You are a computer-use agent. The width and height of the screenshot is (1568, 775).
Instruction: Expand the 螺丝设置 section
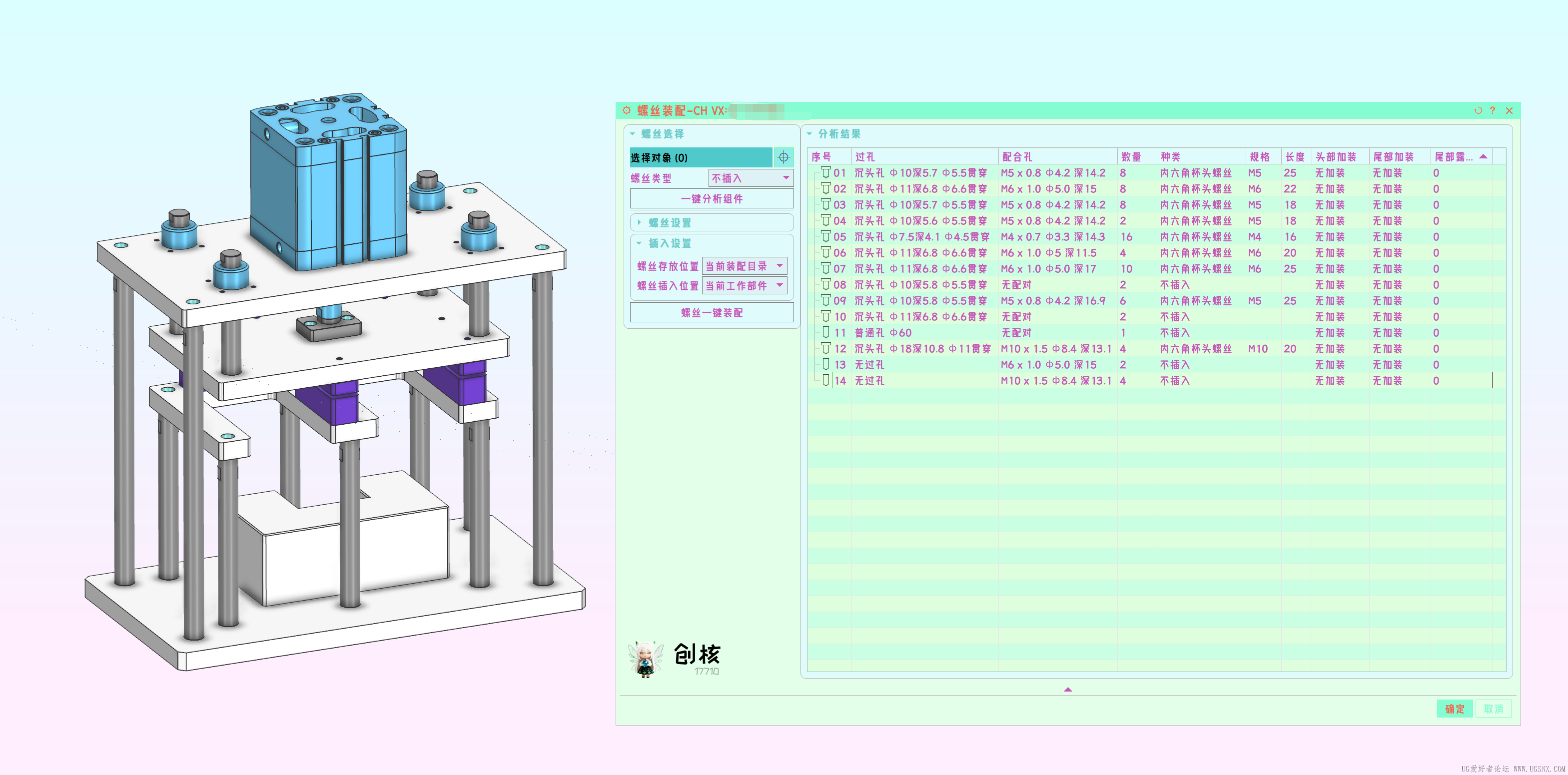tap(639, 222)
